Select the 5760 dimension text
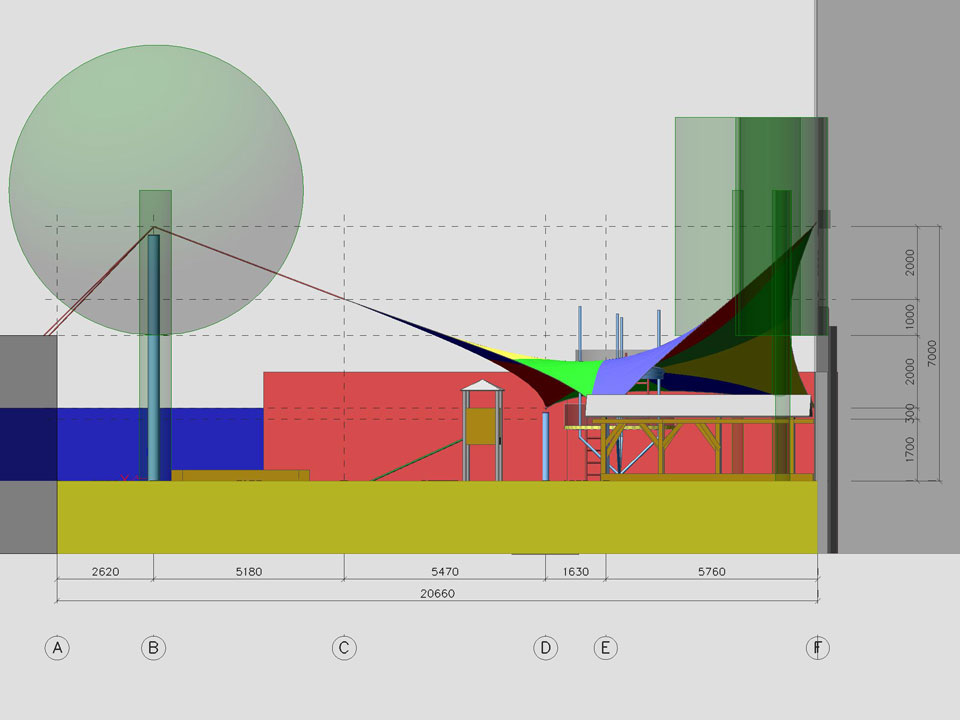 tap(711, 572)
